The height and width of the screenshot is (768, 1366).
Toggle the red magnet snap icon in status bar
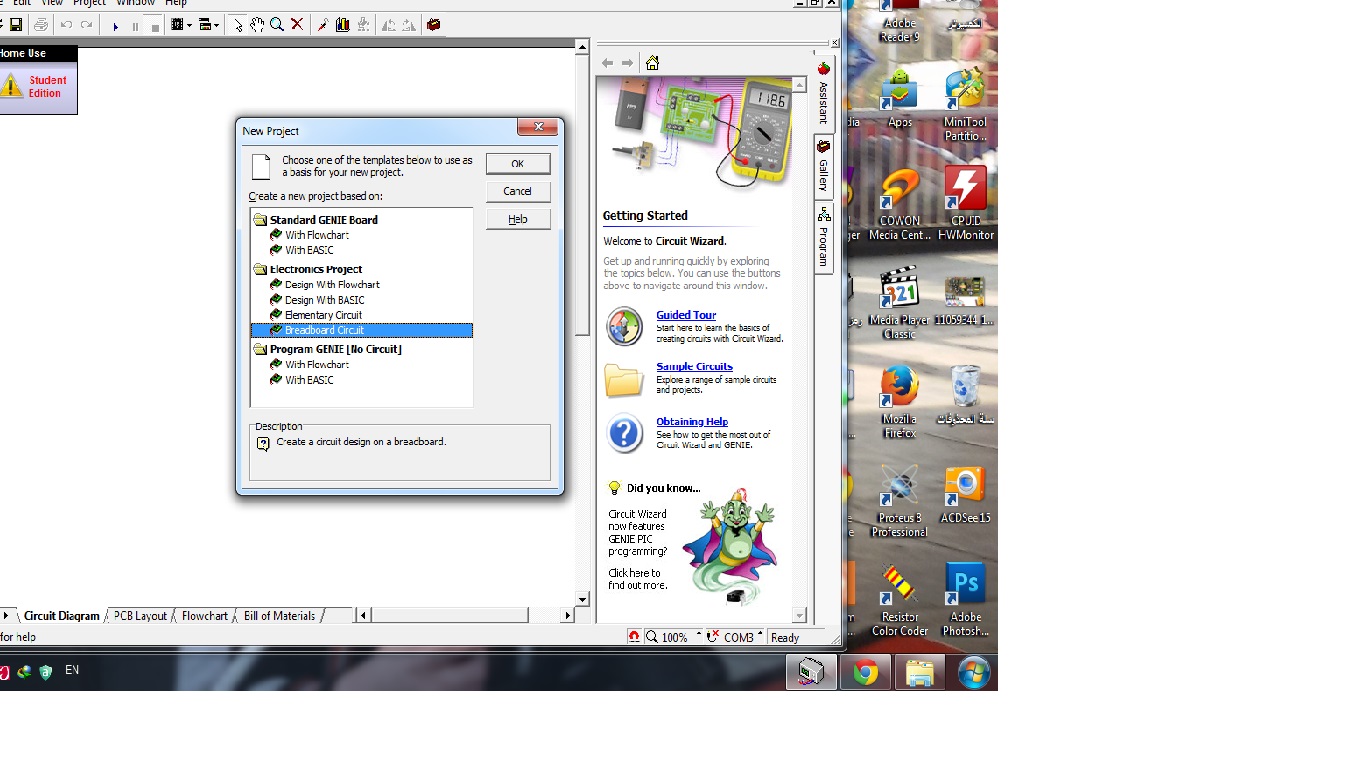[x=634, y=637]
